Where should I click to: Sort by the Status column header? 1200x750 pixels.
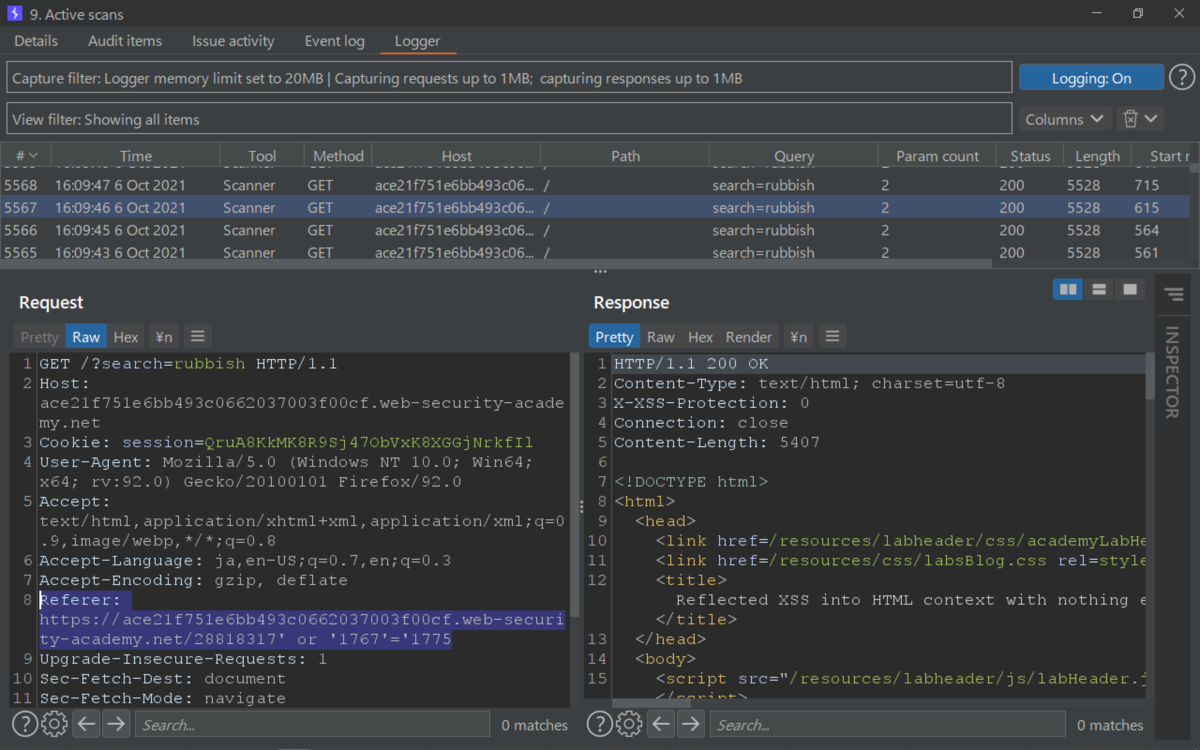(1030, 156)
